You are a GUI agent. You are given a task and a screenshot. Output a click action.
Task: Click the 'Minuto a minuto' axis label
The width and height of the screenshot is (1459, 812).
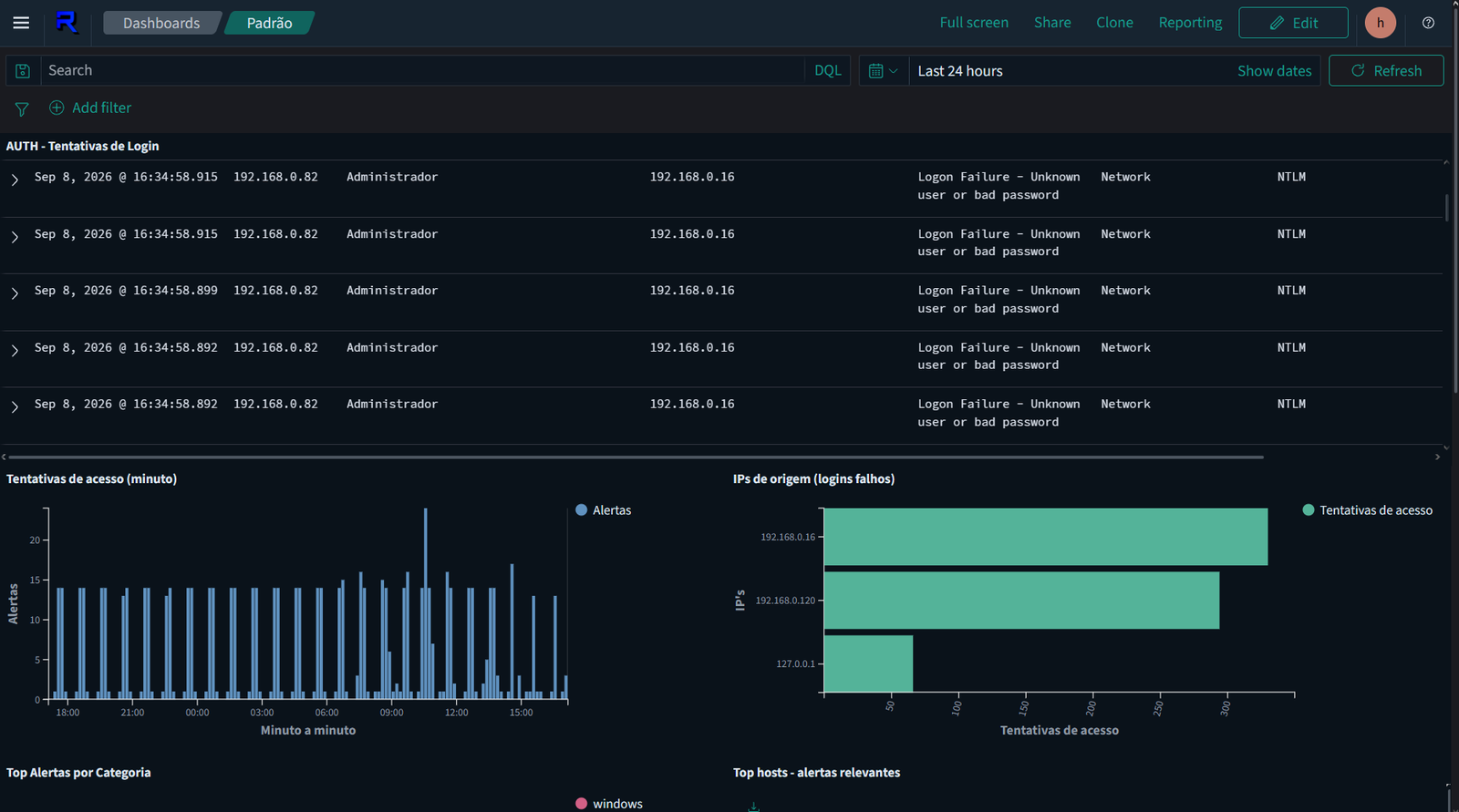click(308, 730)
